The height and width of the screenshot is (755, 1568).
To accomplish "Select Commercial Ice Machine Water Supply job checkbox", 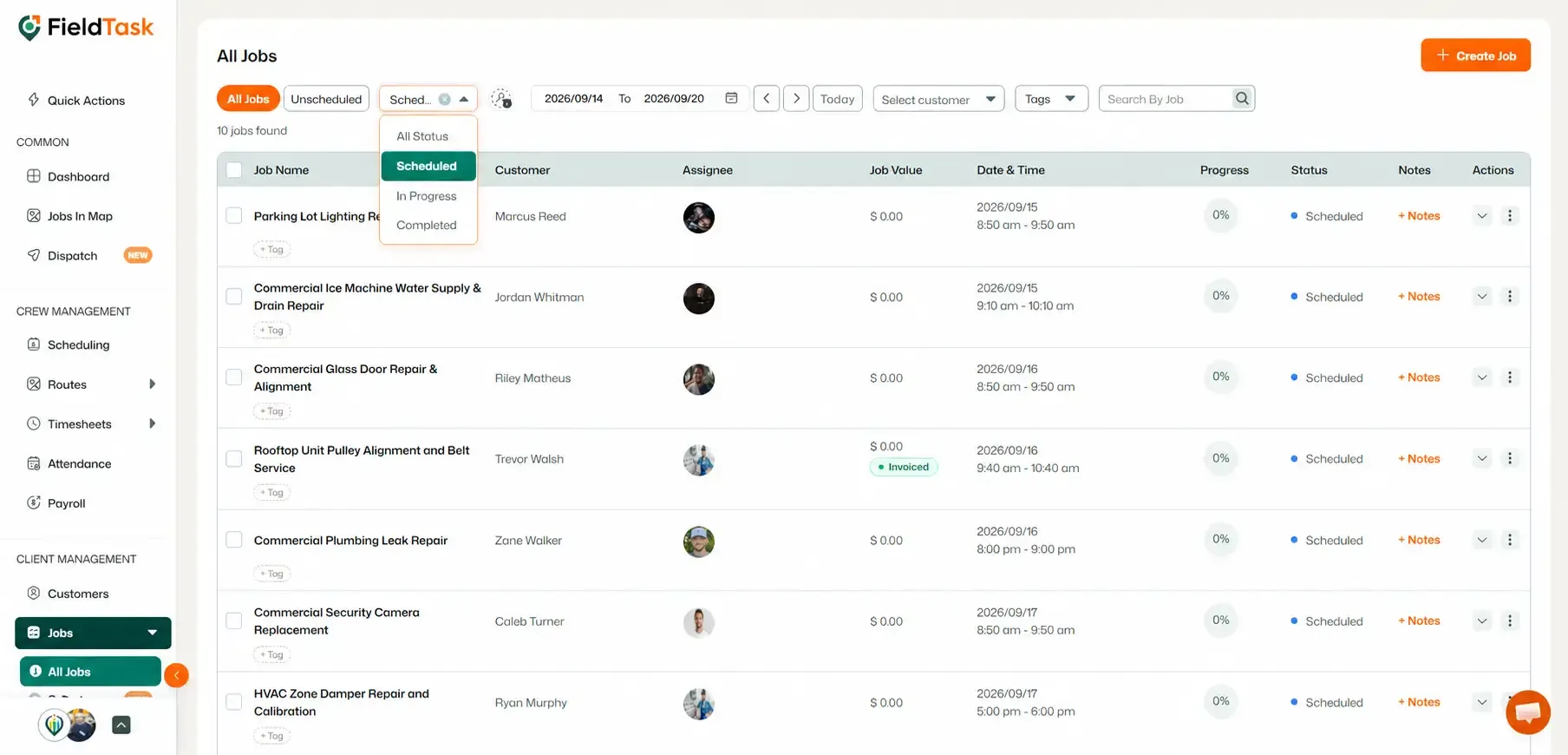I will click(234, 297).
